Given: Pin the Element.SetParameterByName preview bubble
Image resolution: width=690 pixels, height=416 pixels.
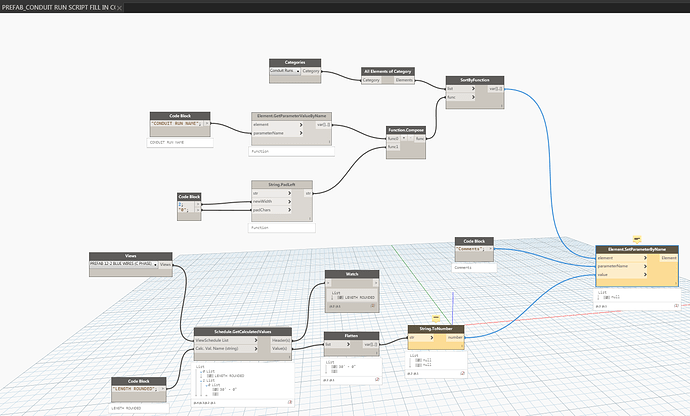Looking at the screenshot, I should (x=676, y=306).
